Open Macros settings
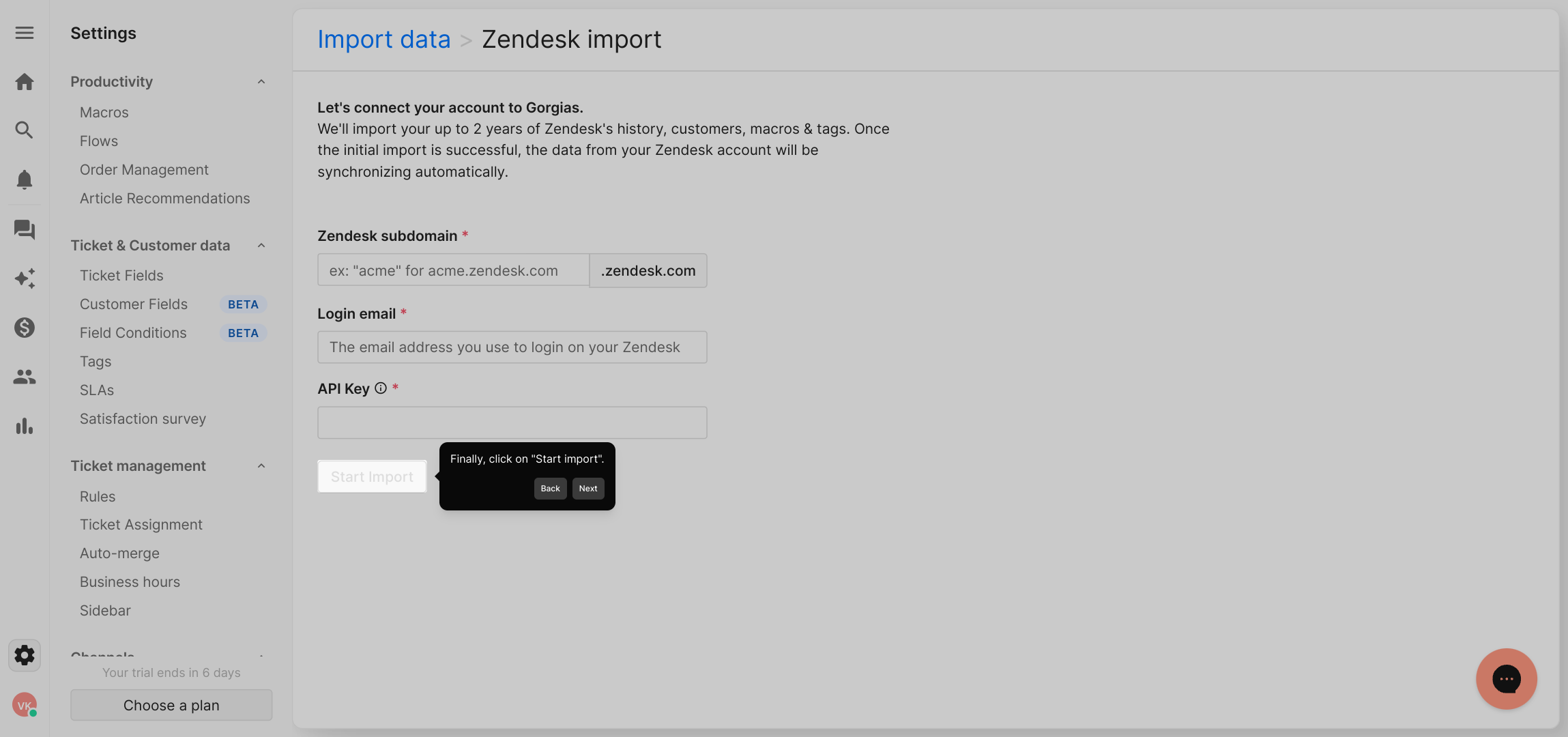This screenshot has width=1568, height=737. (104, 113)
